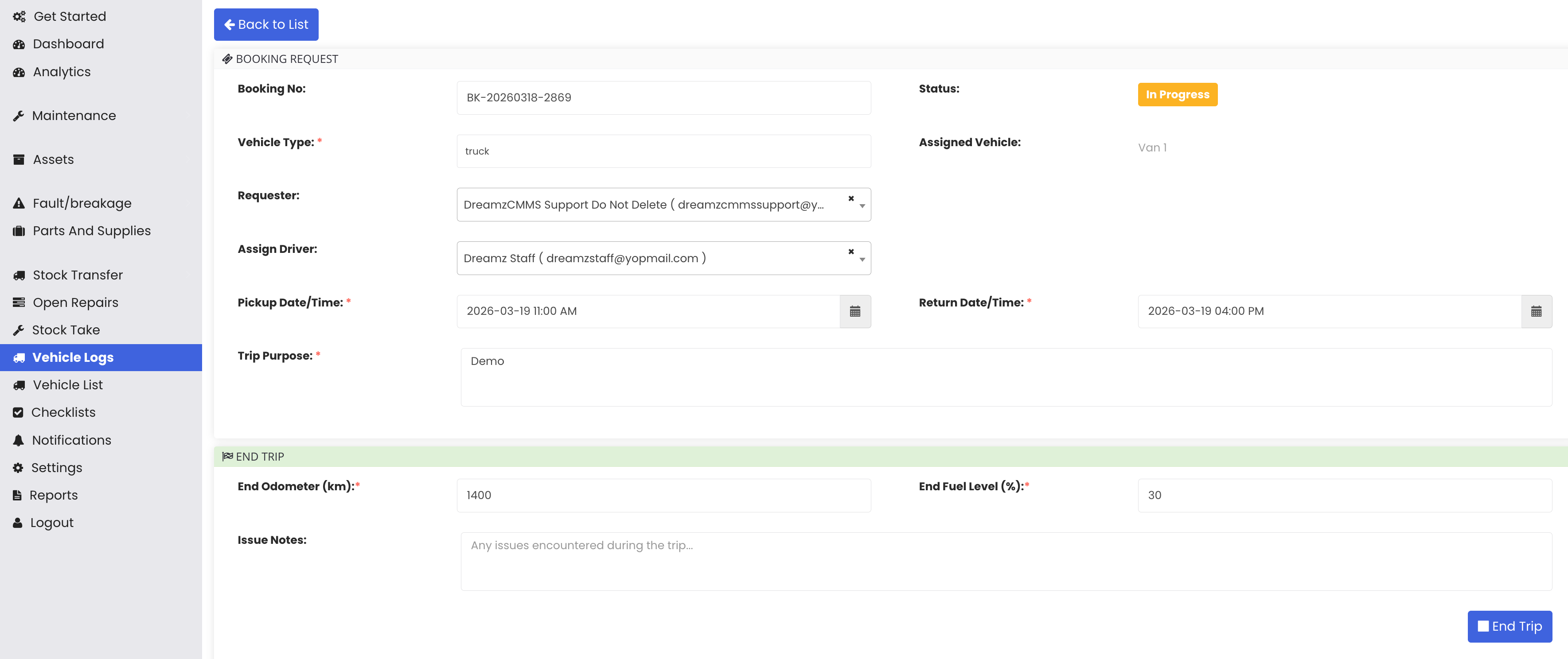
Task: Open Pickup Date/Time calendar picker icon
Action: [x=854, y=311]
